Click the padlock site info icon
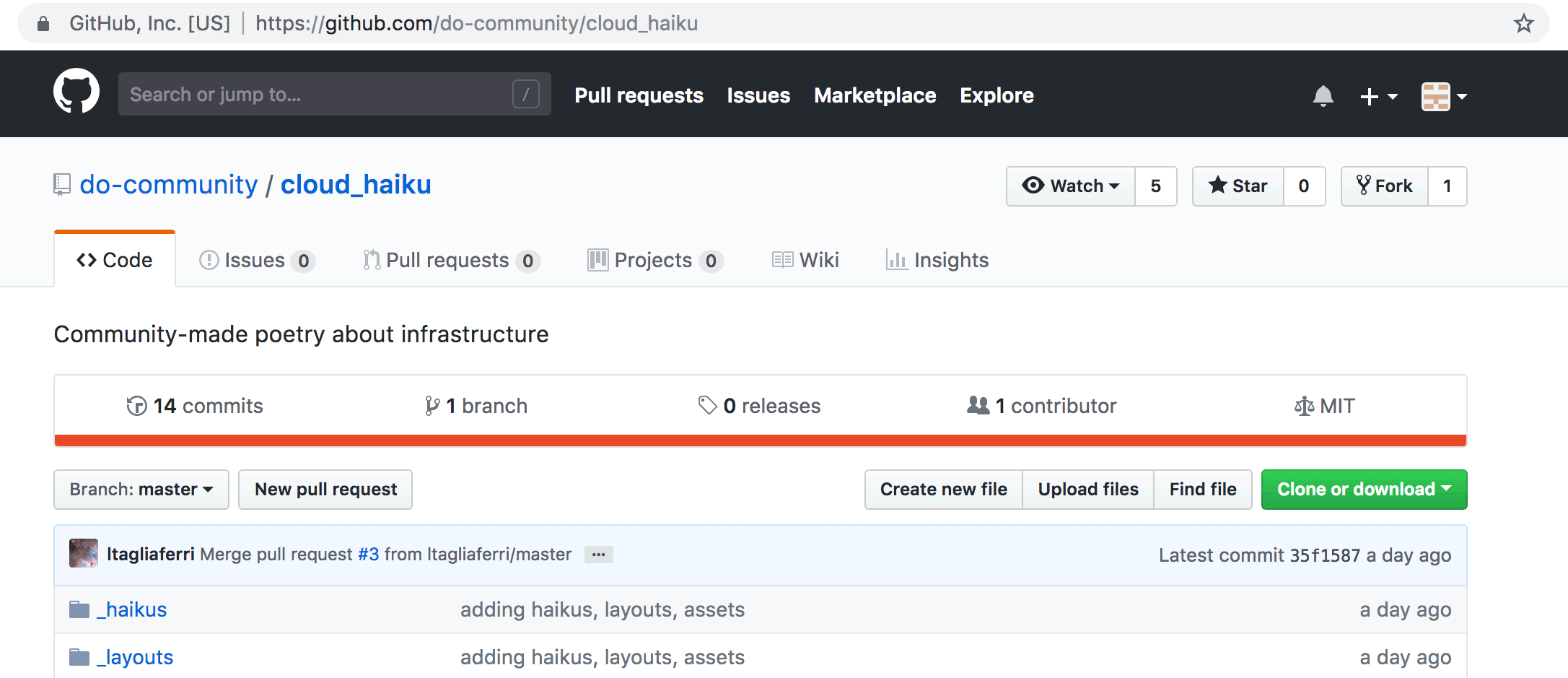 click(43, 24)
